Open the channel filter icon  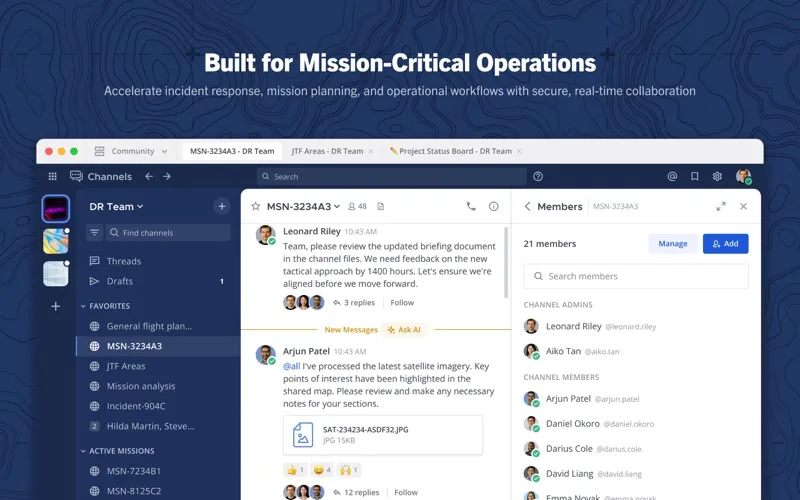click(94, 233)
